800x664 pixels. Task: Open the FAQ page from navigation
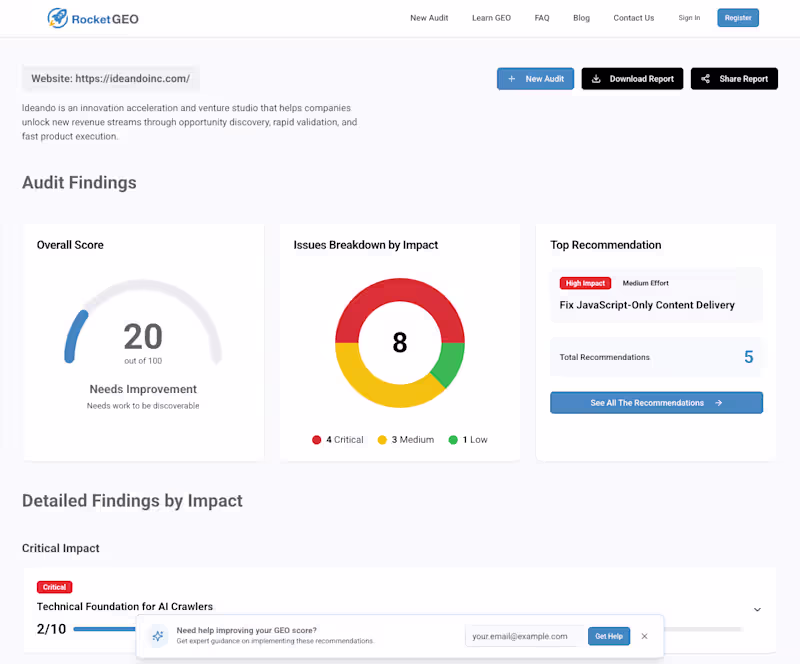[x=542, y=18]
